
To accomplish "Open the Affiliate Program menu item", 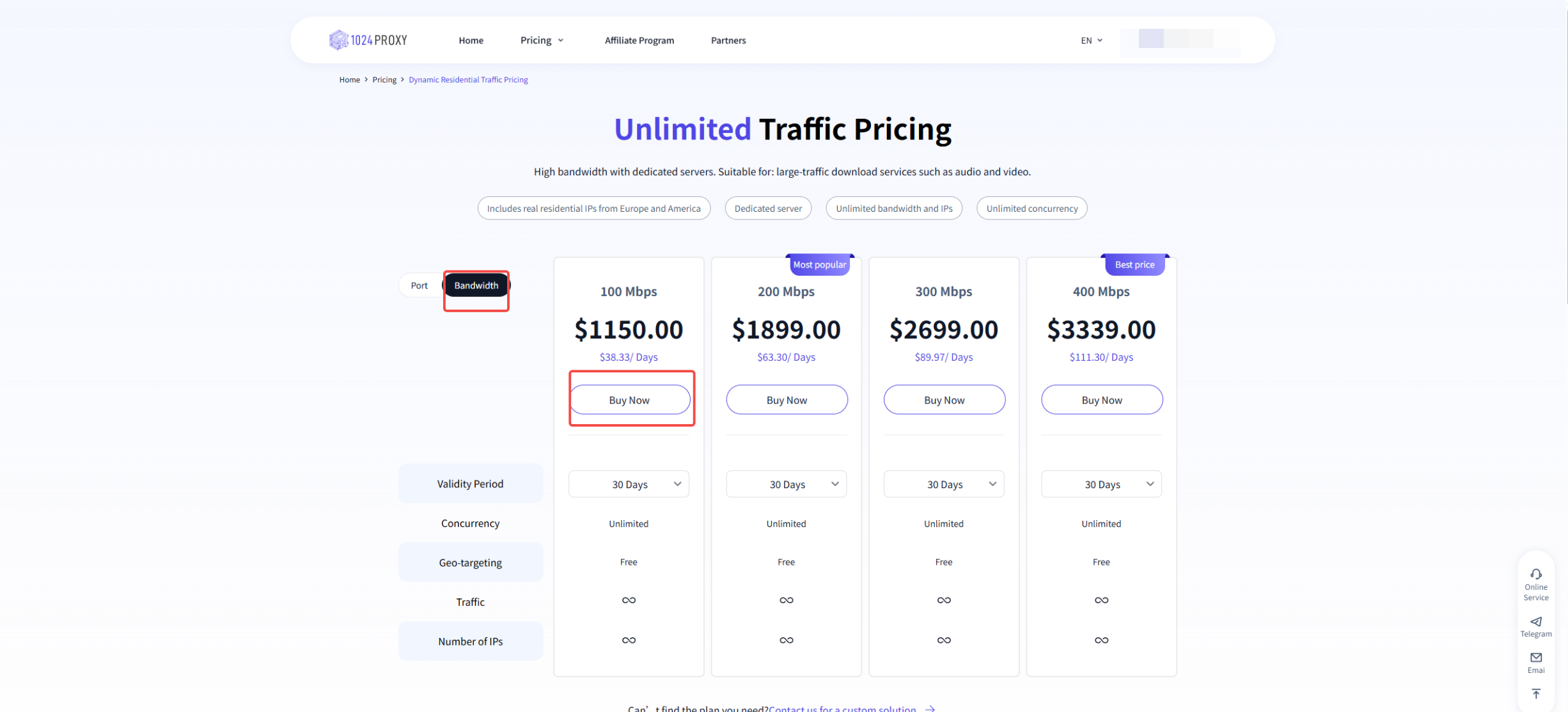I will pos(639,40).
